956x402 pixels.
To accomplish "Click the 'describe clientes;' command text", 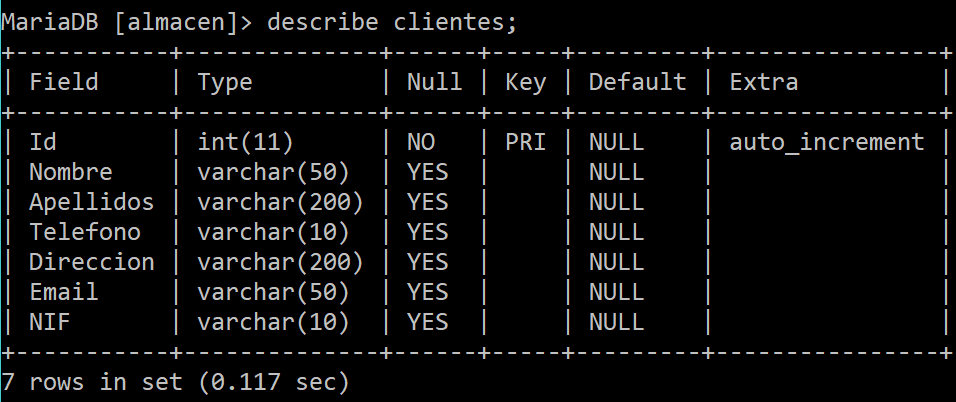I will 392,23.
